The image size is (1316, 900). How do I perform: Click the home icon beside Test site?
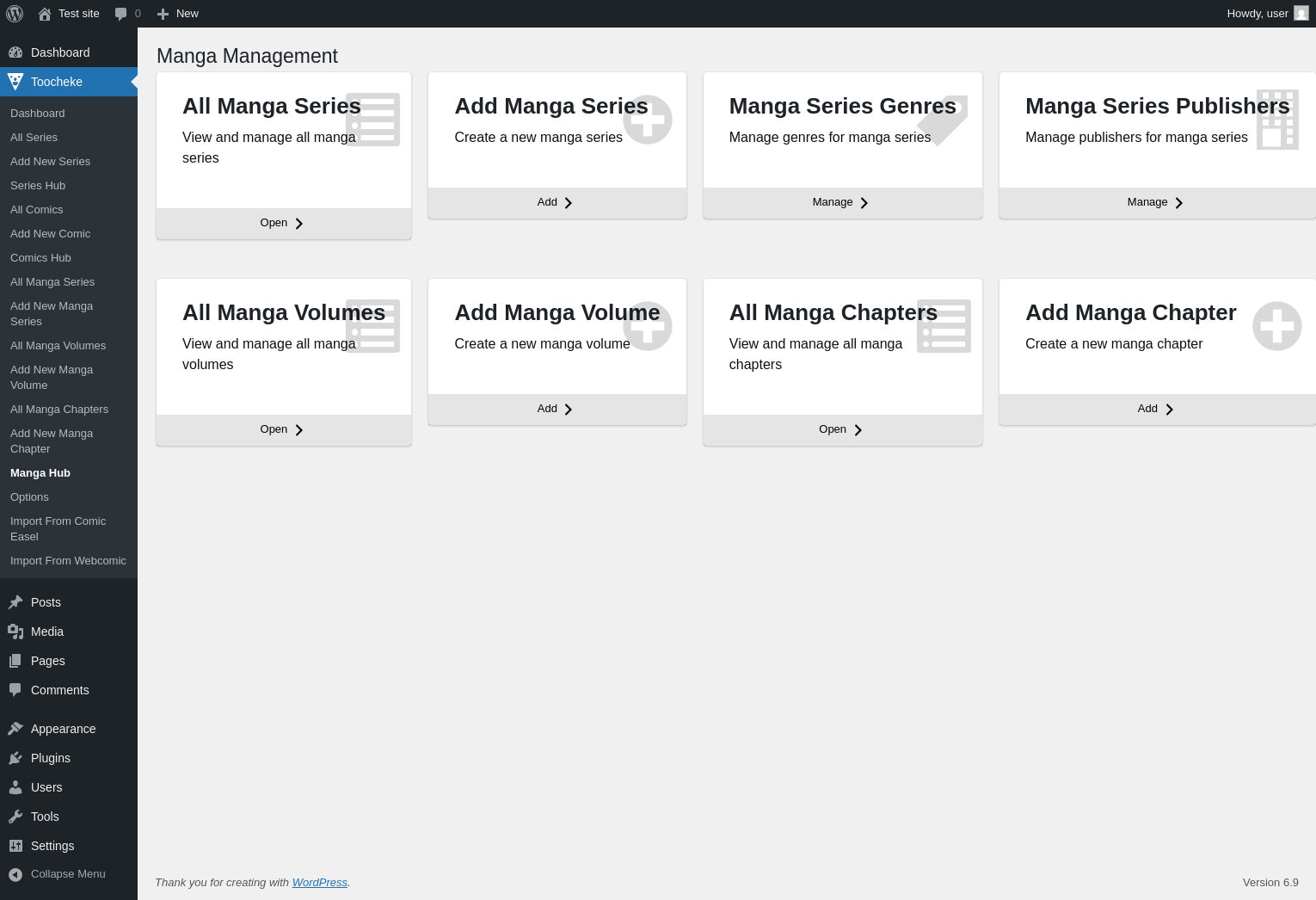point(45,14)
